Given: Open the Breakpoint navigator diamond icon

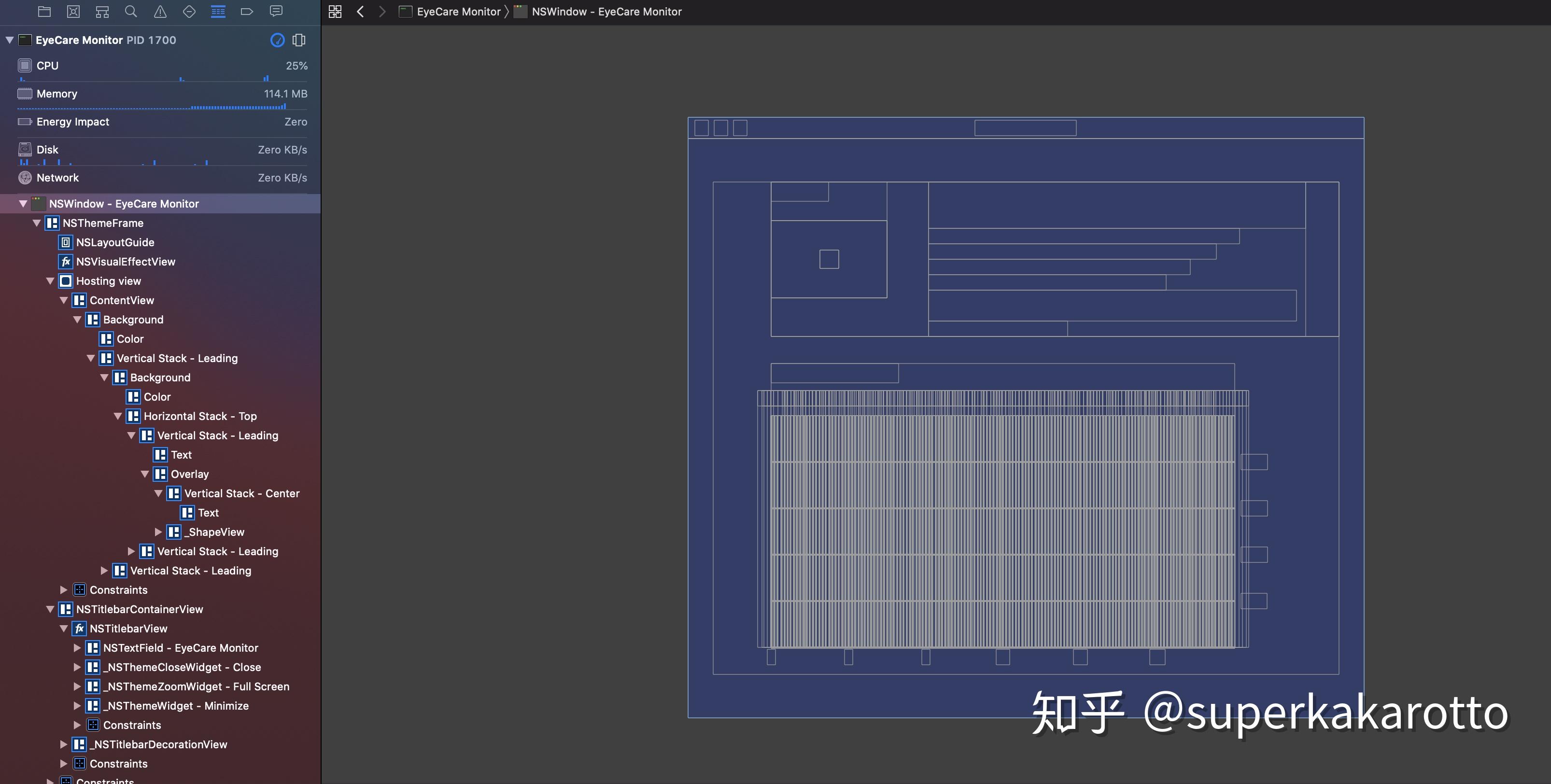Looking at the screenshot, I should (x=189, y=12).
